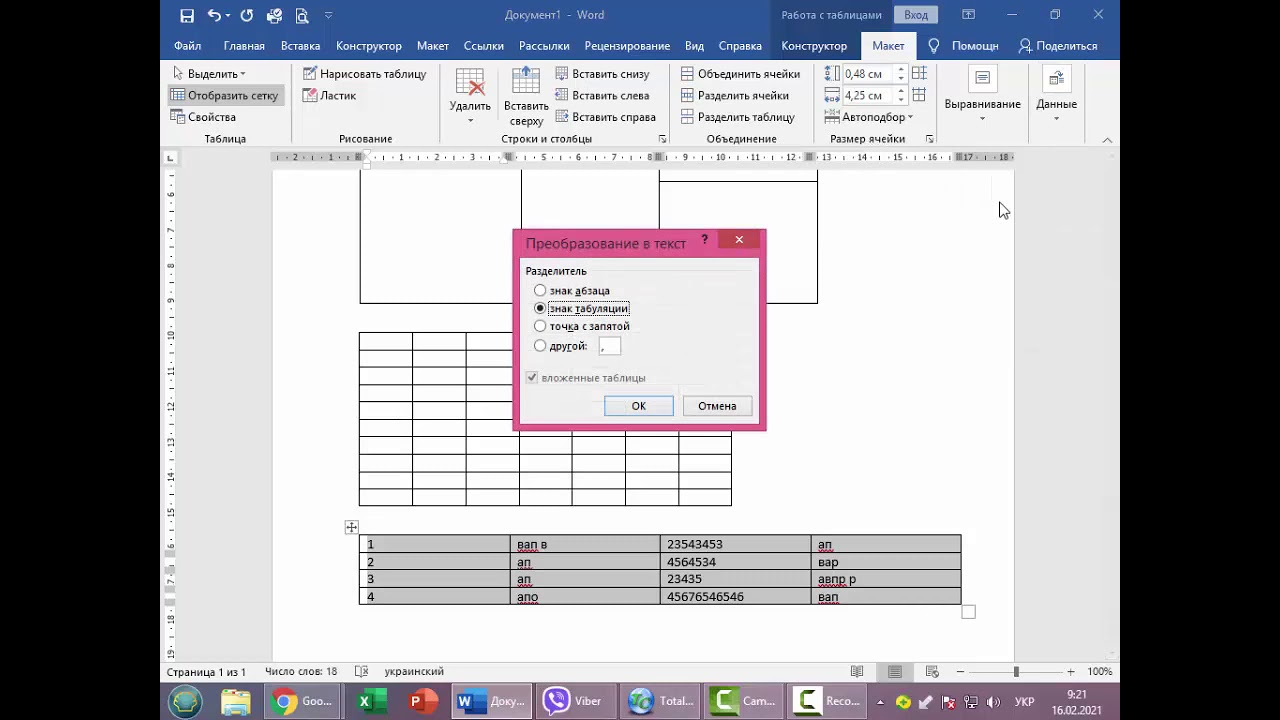Adjust the zoom slider handle
The width and height of the screenshot is (1280, 720).
[x=1016, y=672]
